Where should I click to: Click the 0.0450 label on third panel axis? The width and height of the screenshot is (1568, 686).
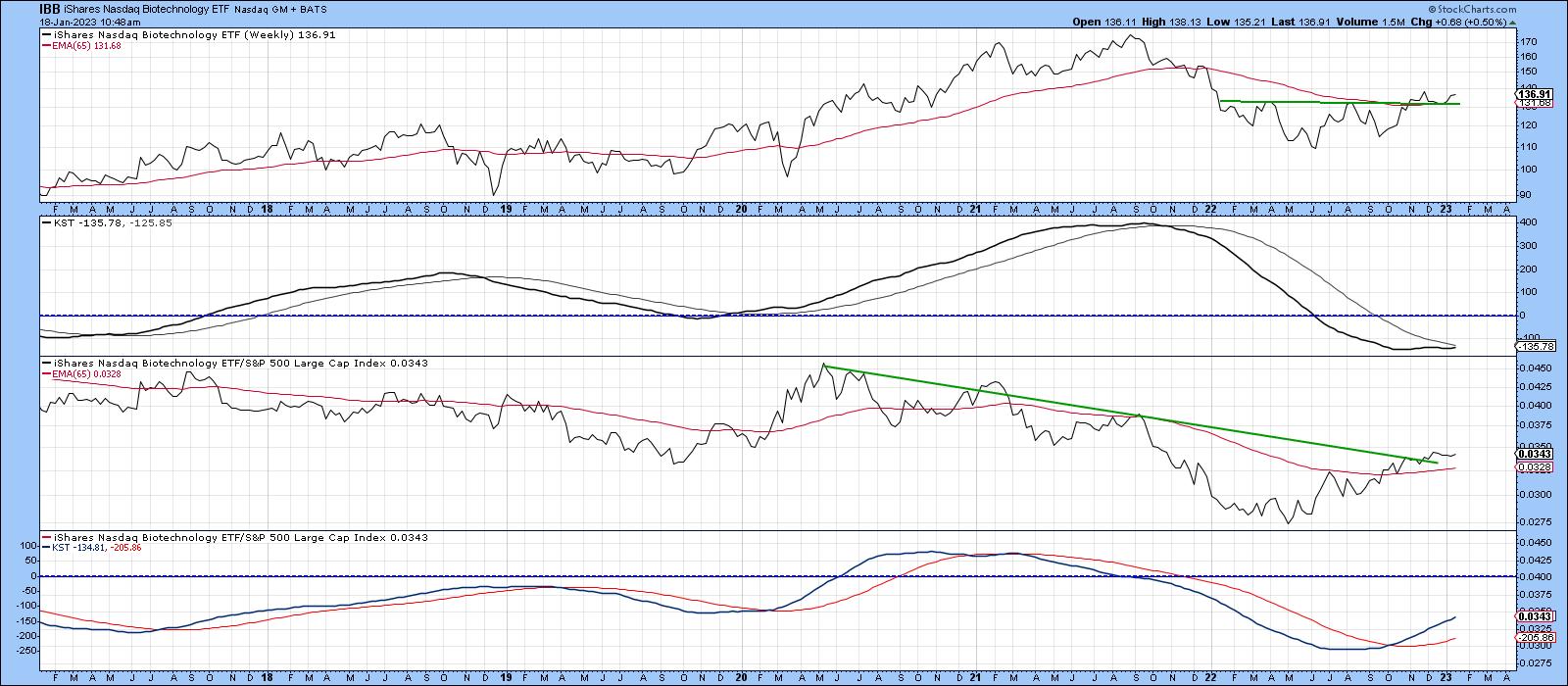(x=1534, y=367)
